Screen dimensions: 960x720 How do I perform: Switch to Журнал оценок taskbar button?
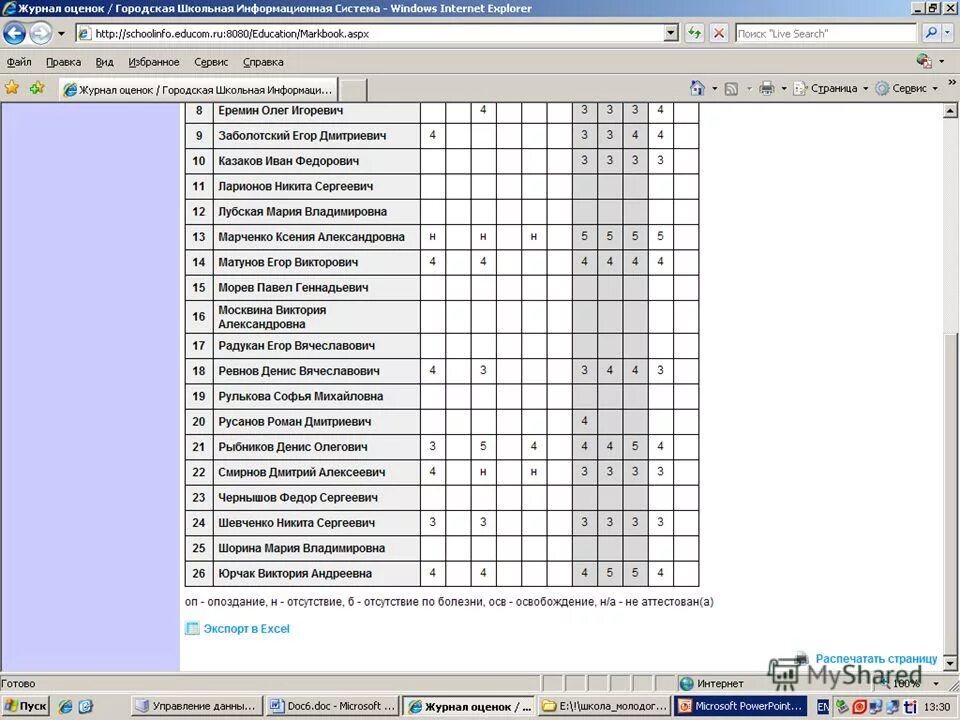470,707
